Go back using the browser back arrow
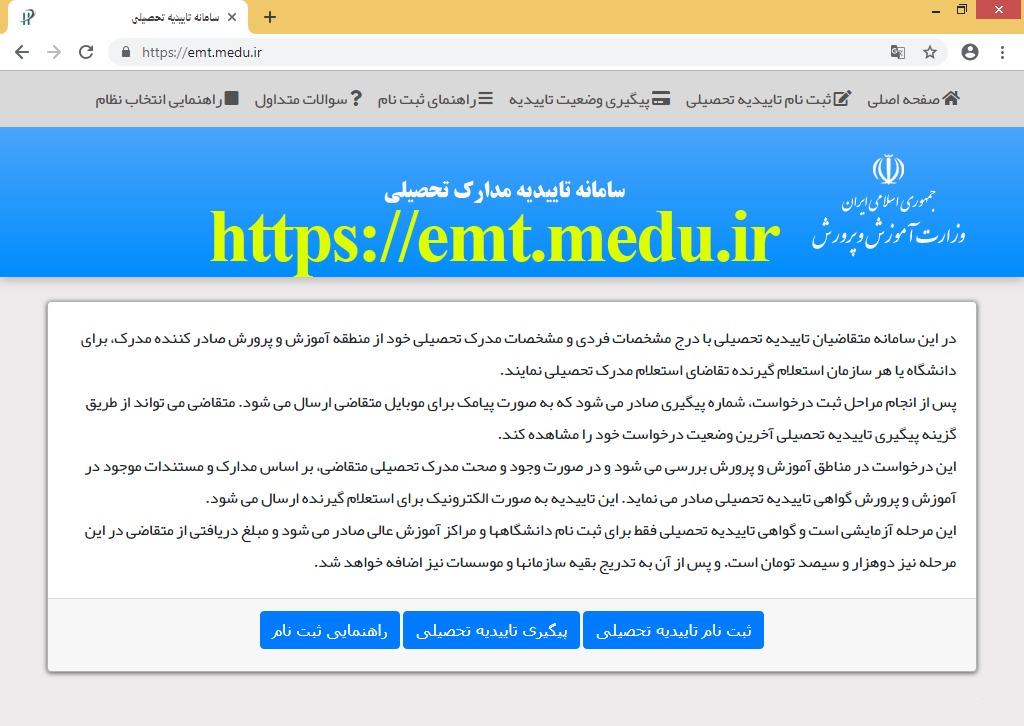Viewport: 1024px width, 726px height. point(22,52)
